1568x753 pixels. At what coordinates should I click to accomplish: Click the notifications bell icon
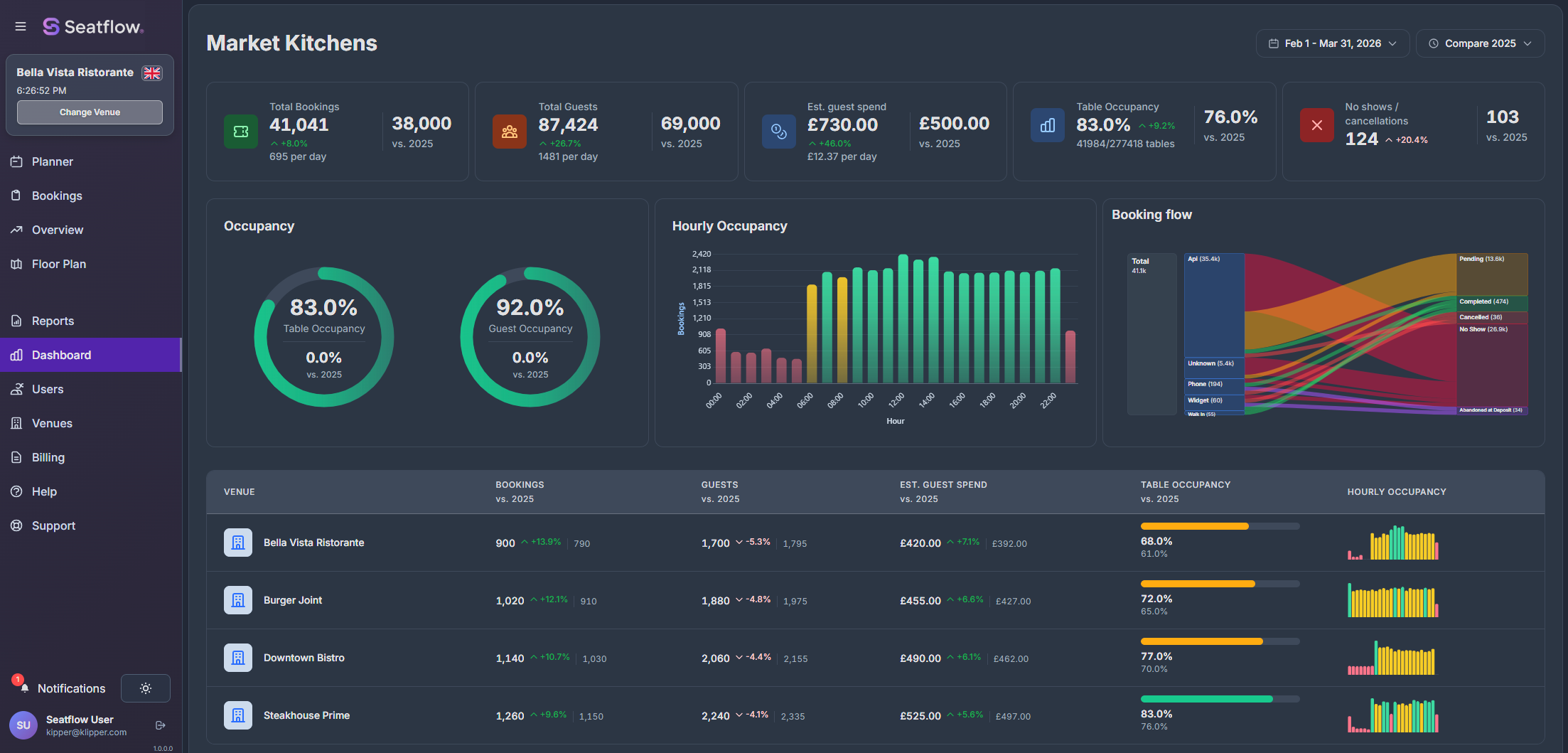click(x=24, y=688)
